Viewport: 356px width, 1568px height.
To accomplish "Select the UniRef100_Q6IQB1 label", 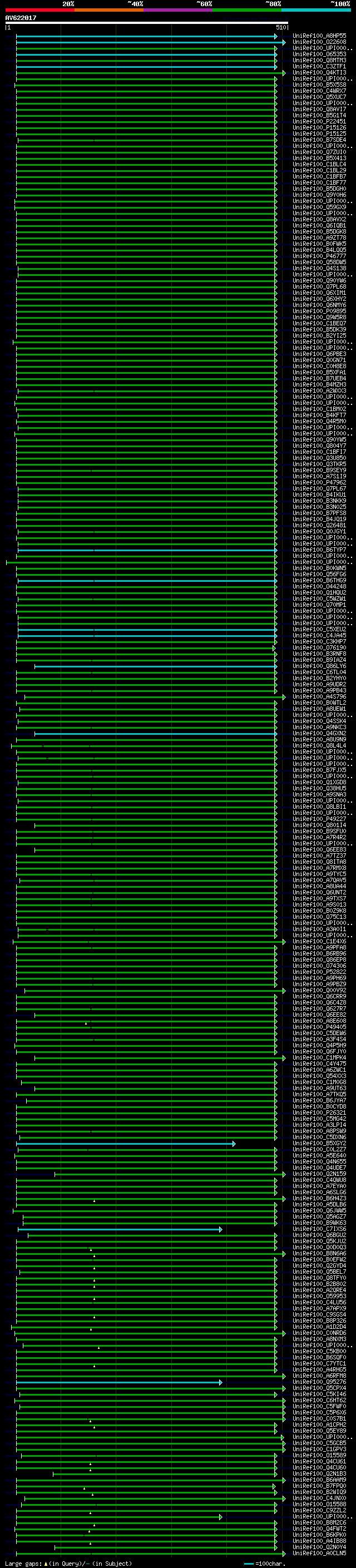I will (319, 225).
